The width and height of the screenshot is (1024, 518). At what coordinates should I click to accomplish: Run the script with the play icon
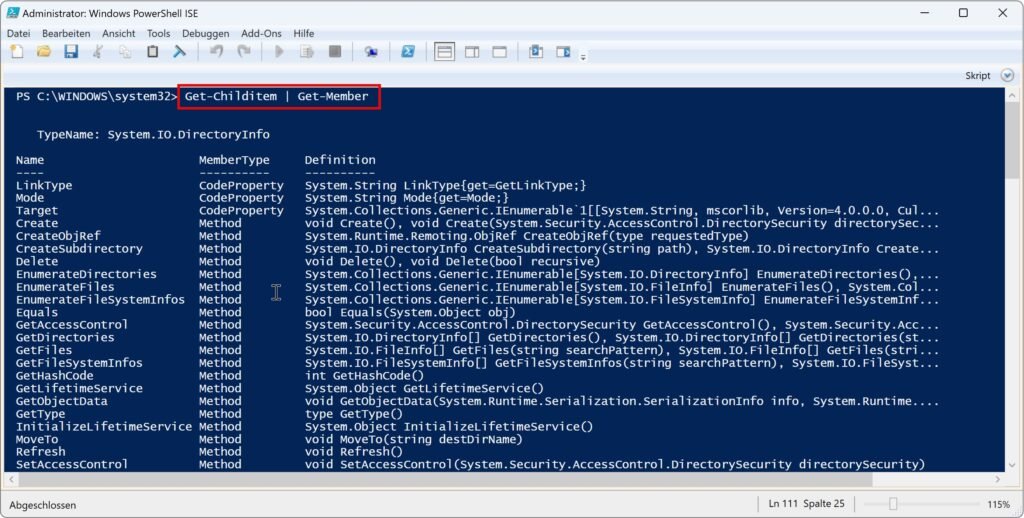(280, 52)
